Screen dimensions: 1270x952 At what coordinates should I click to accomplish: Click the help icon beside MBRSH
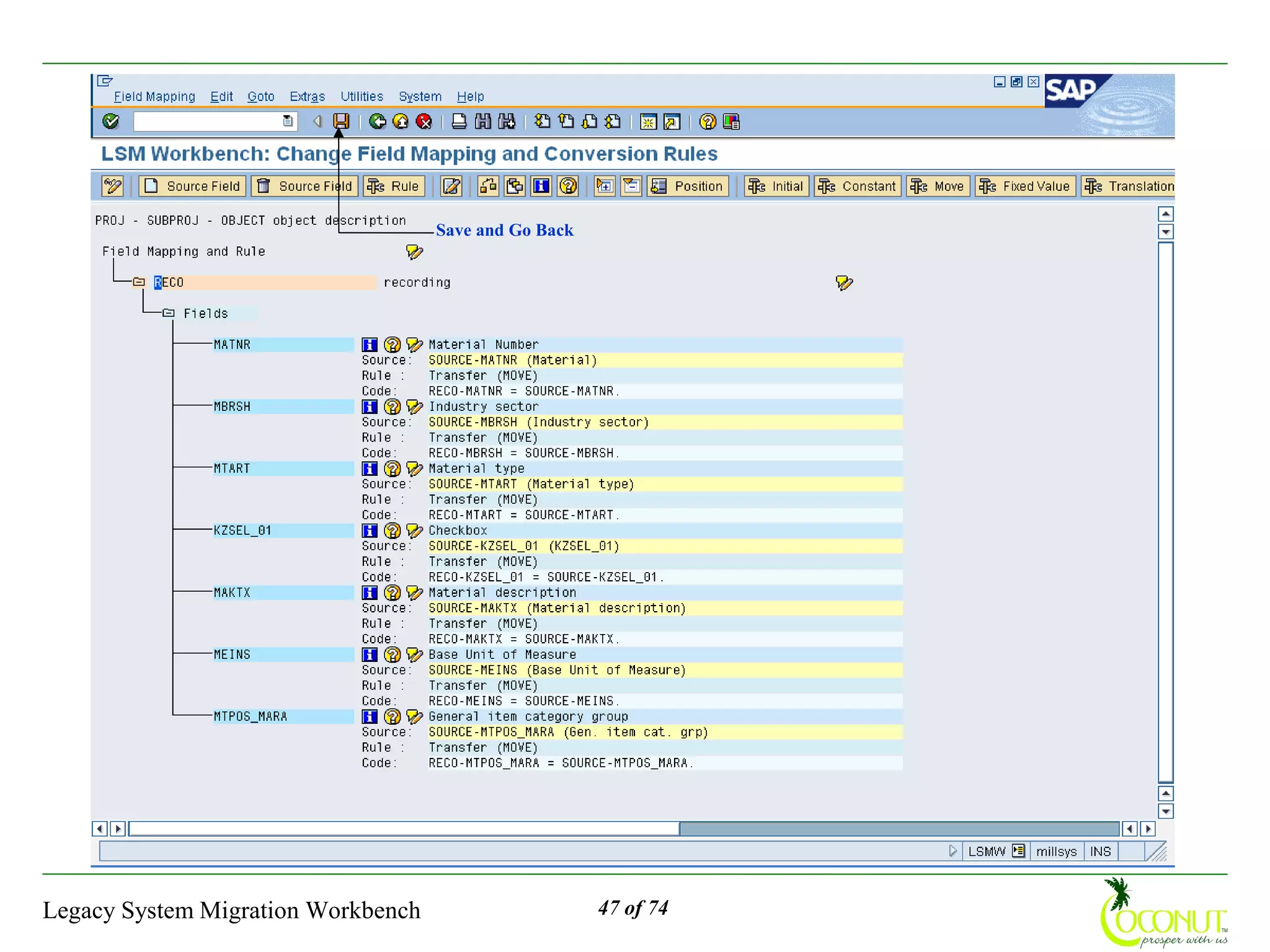(x=392, y=407)
